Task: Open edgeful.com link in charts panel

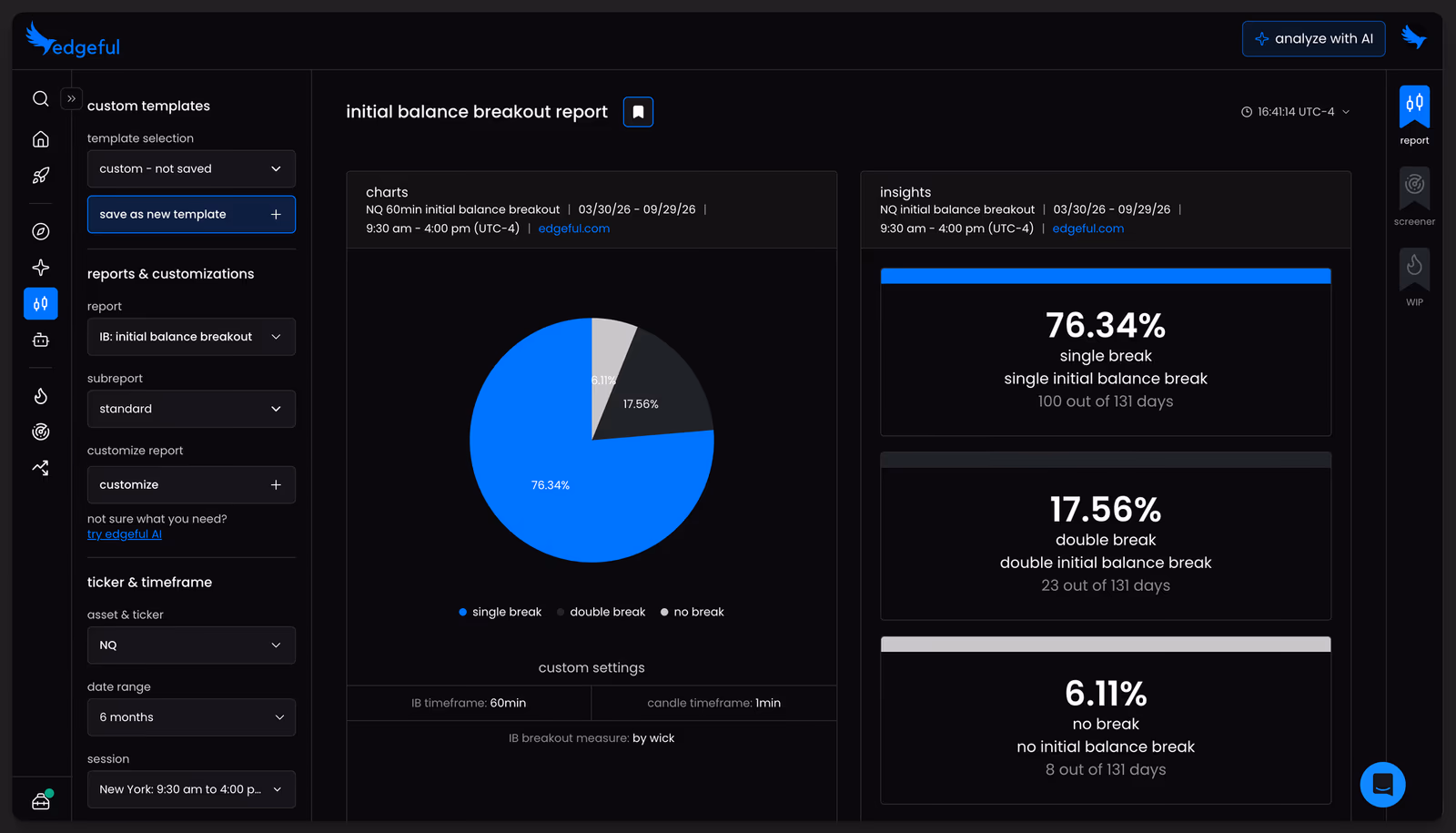Action: tap(574, 229)
